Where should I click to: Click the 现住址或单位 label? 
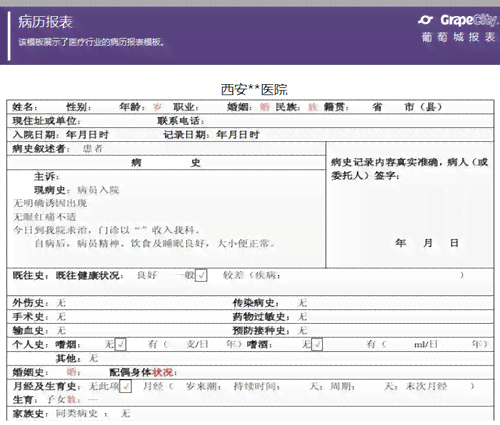pos(46,121)
